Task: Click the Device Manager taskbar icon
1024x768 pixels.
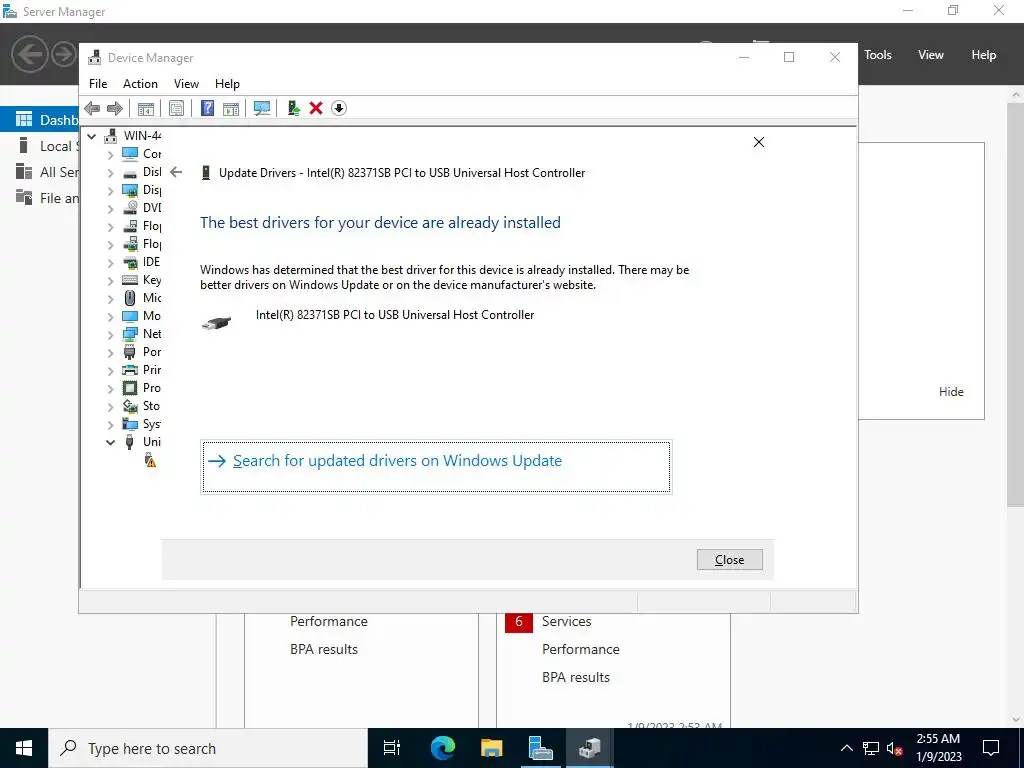Action: [589, 748]
